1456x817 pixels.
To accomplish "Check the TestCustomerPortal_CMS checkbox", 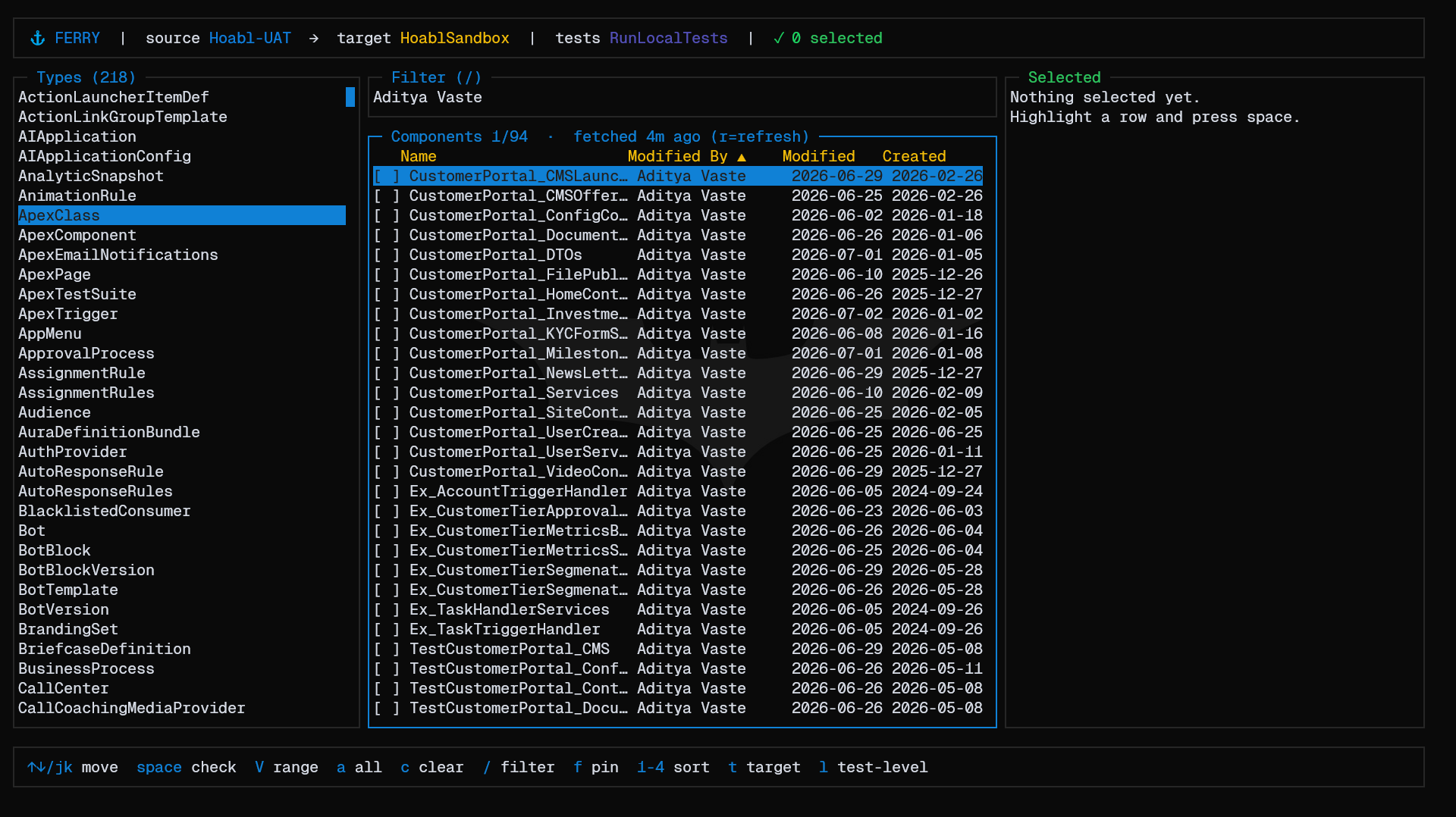I will pyautogui.click(x=387, y=649).
